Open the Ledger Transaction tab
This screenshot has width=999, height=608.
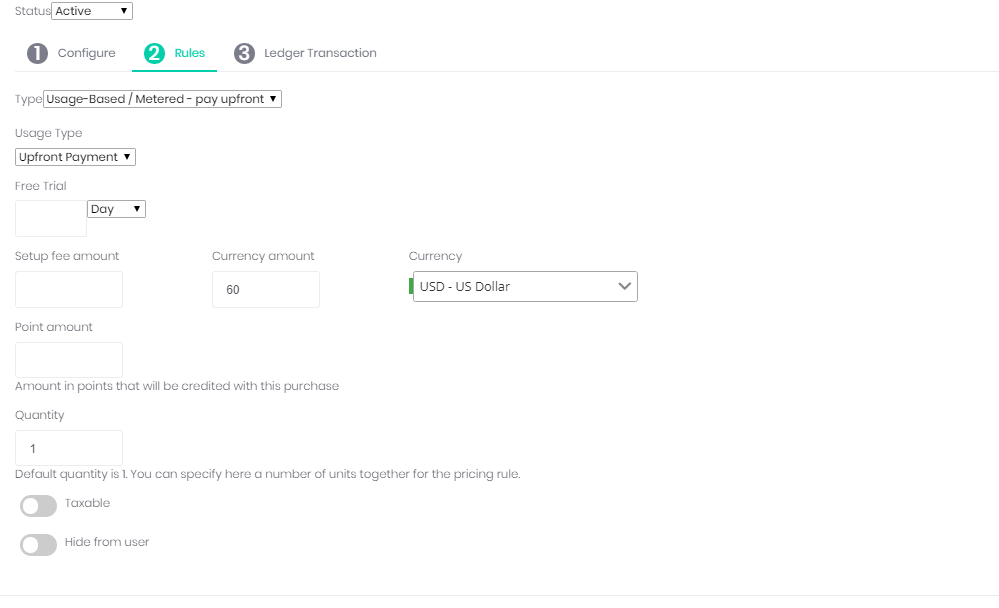click(320, 53)
